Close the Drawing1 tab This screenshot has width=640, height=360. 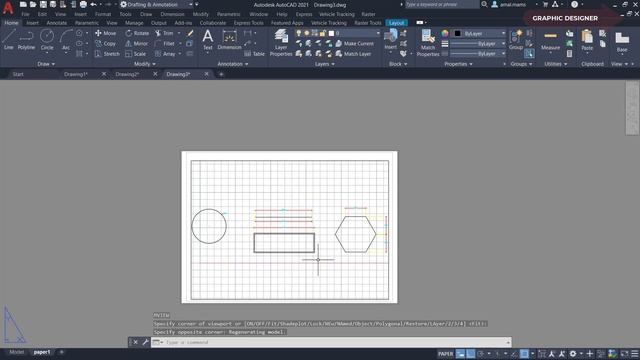point(104,74)
